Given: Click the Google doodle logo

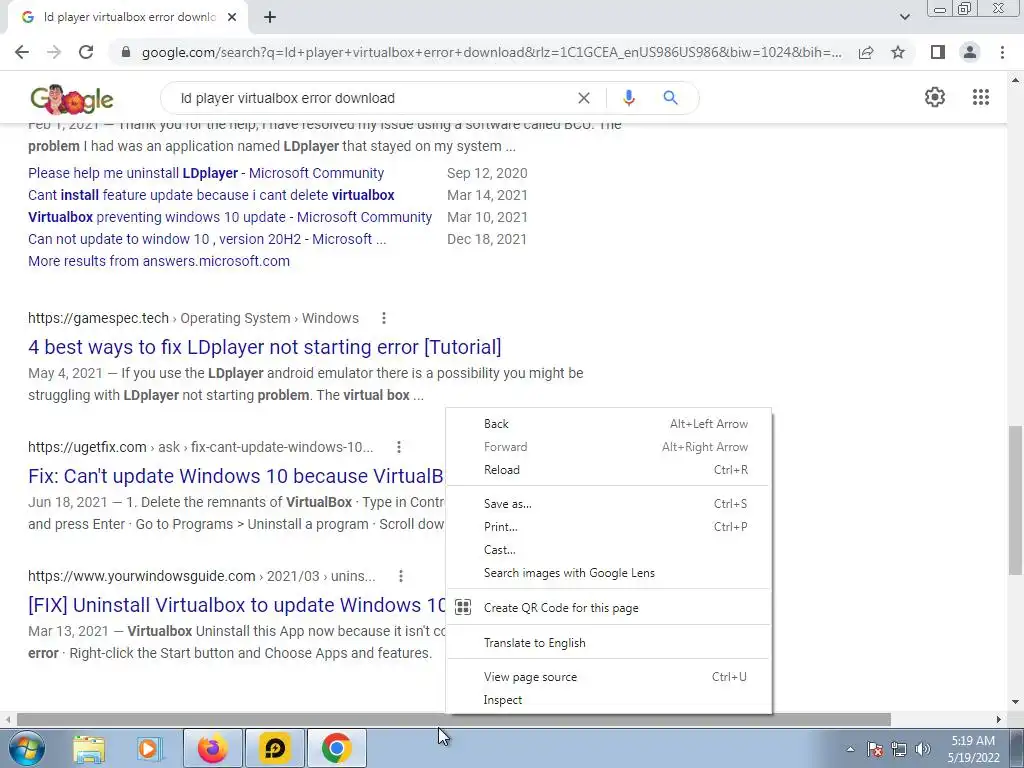Looking at the screenshot, I should [72, 99].
